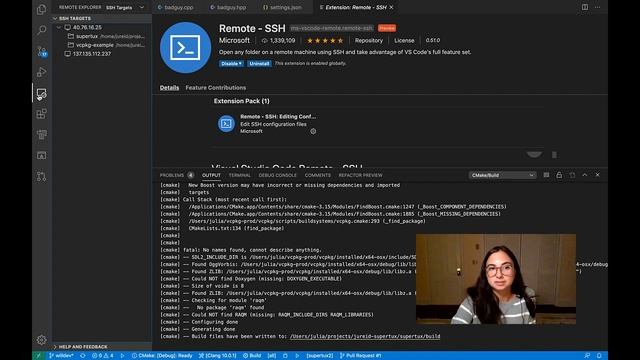
Task: Click the 137.135.112.237 SSH target
Action: [x=92, y=53]
